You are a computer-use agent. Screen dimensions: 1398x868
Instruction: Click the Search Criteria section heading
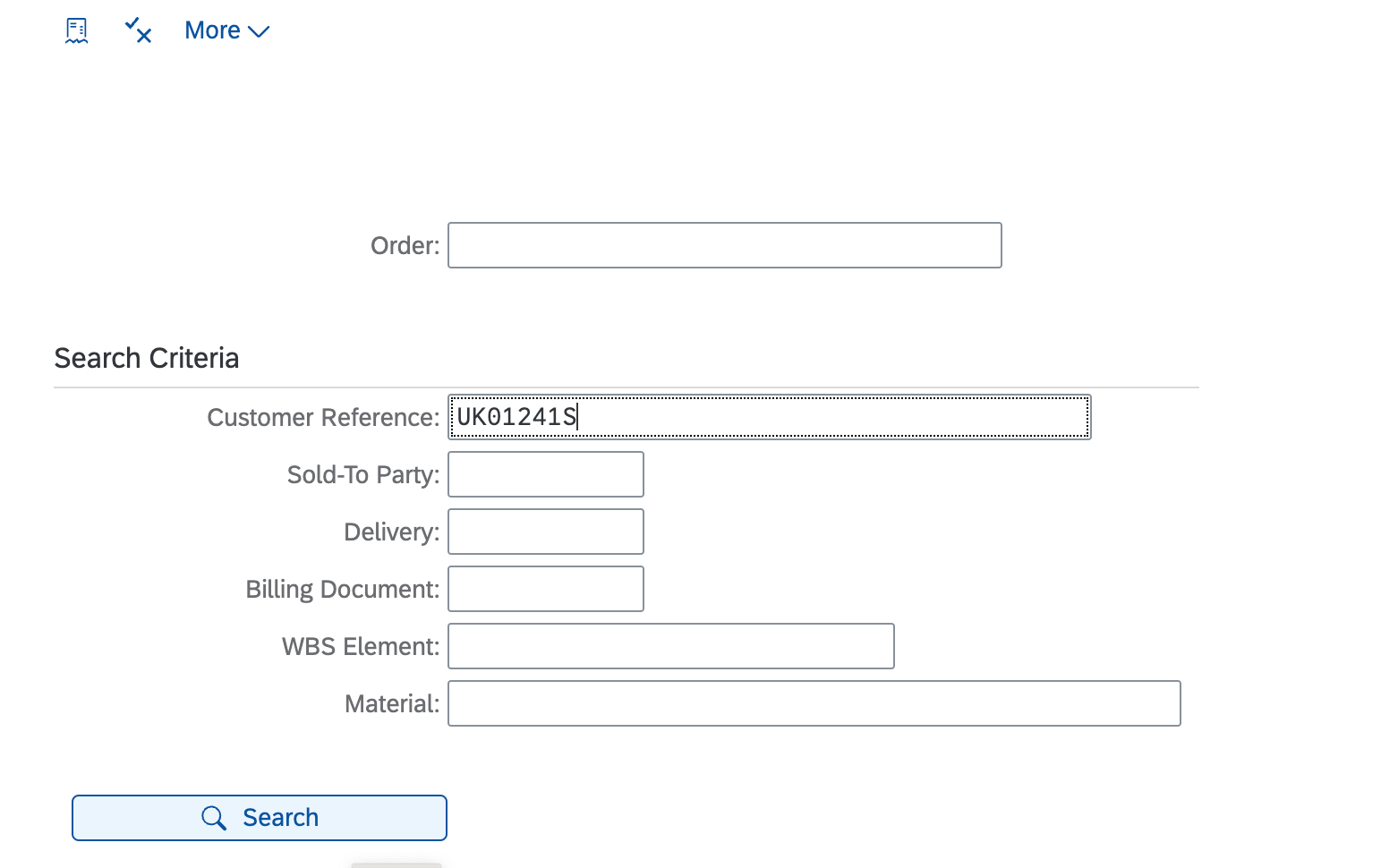click(147, 358)
